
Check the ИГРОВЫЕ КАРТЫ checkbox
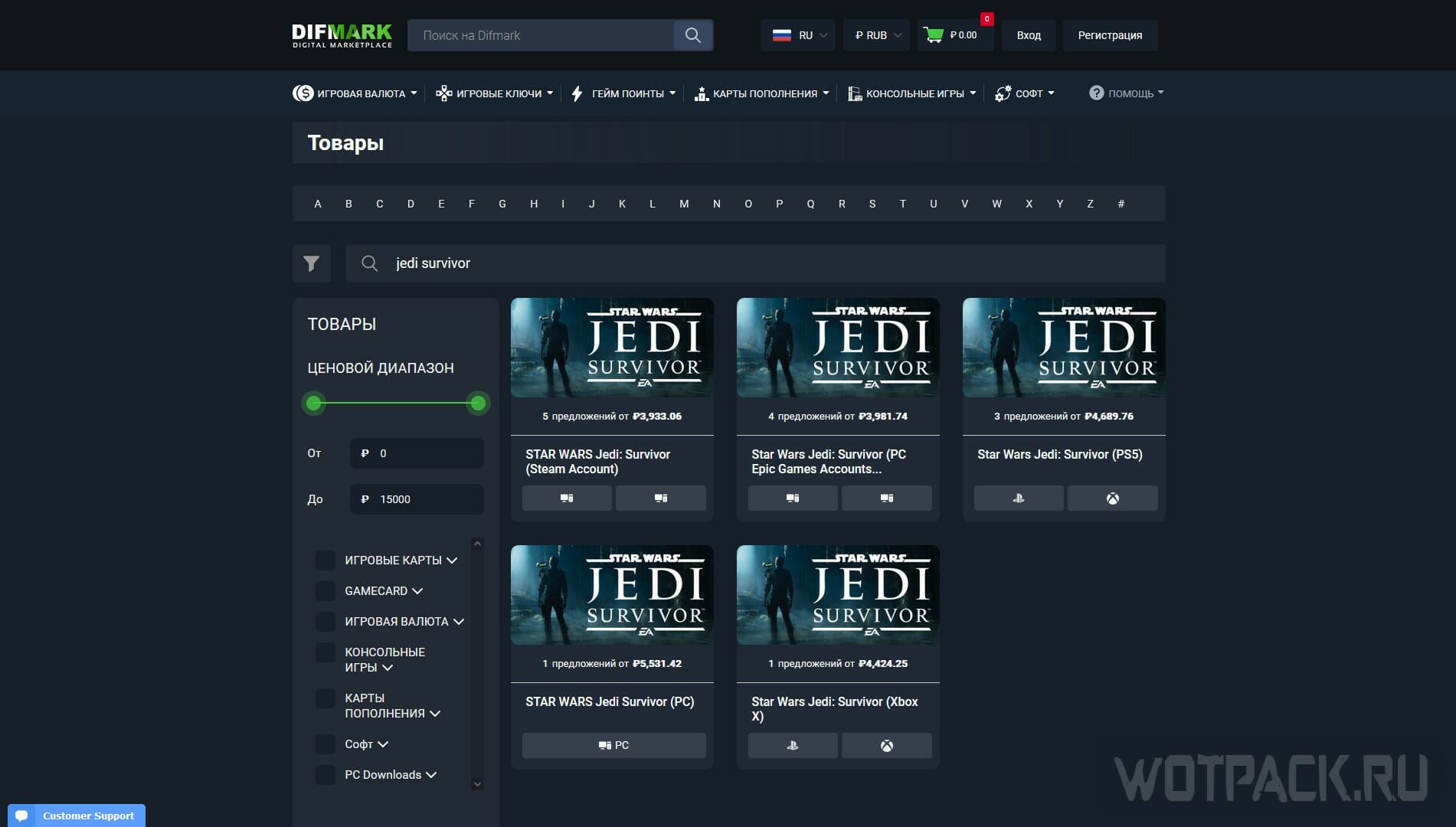point(326,561)
